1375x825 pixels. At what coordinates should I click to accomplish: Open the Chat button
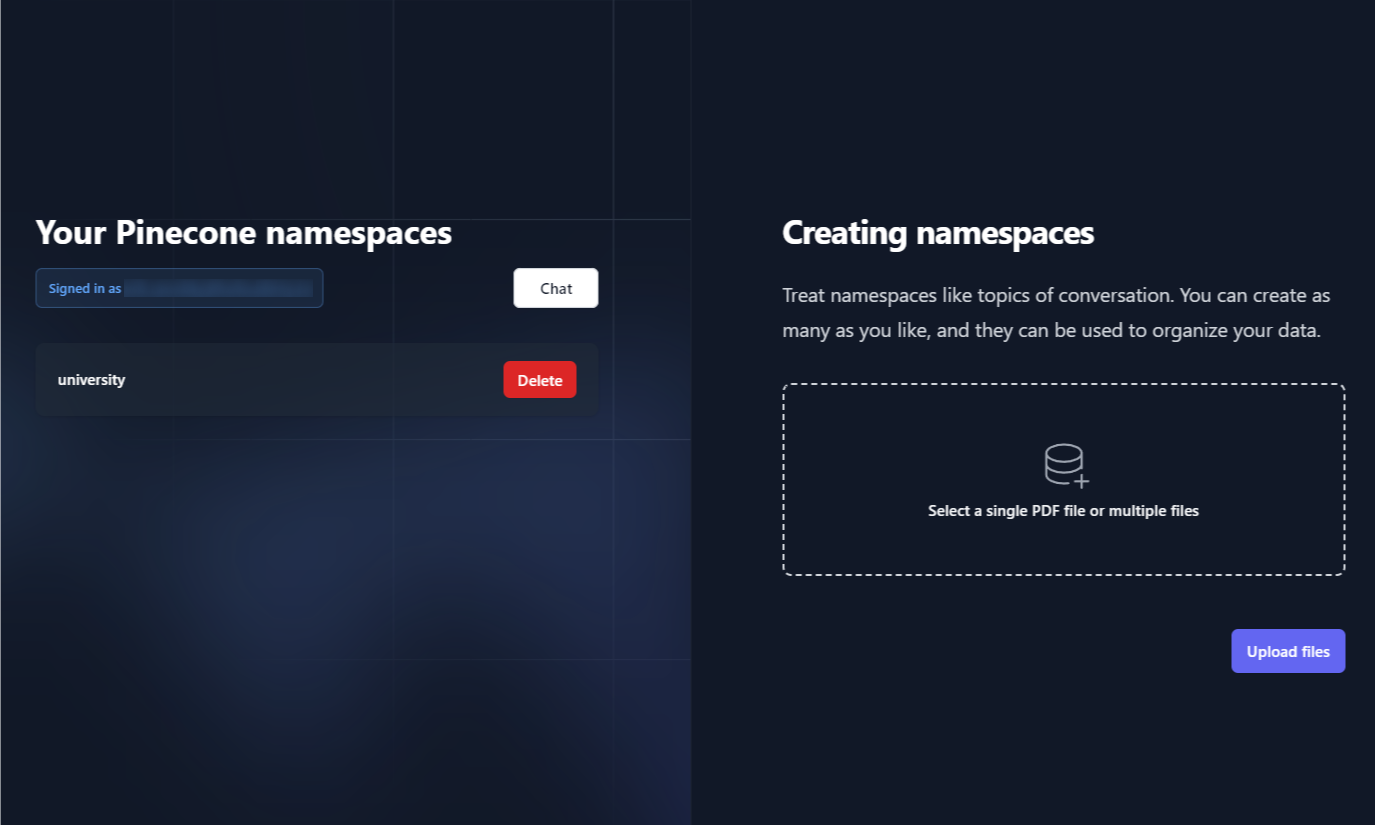point(556,288)
